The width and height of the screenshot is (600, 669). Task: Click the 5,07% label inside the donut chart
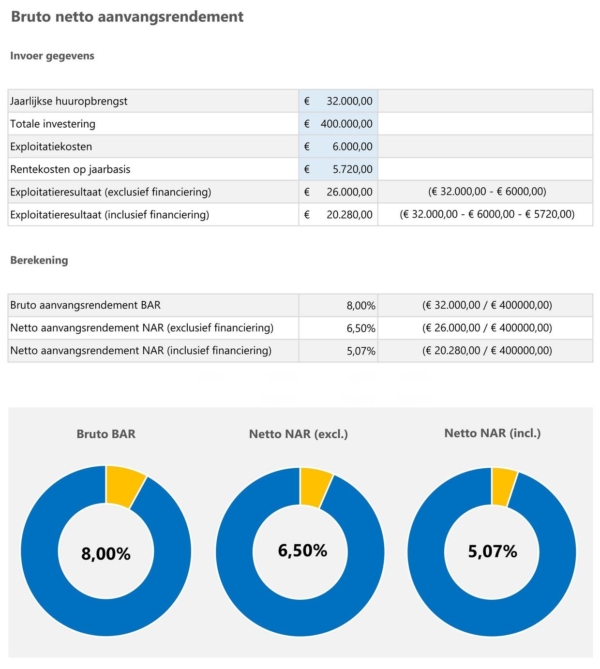tap(491, 551)
